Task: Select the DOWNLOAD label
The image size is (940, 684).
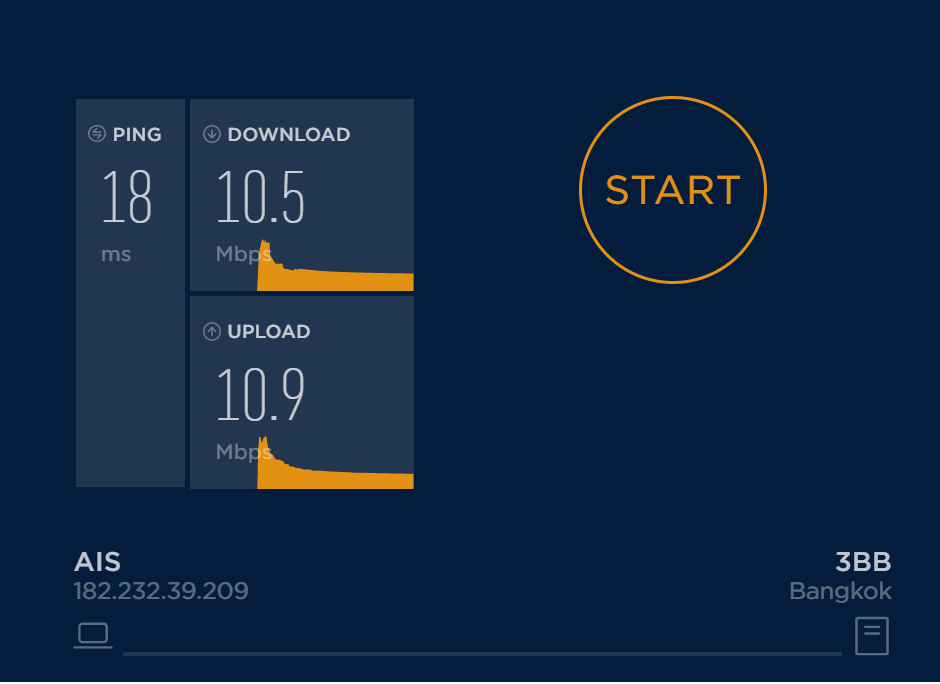Action: 289,134
